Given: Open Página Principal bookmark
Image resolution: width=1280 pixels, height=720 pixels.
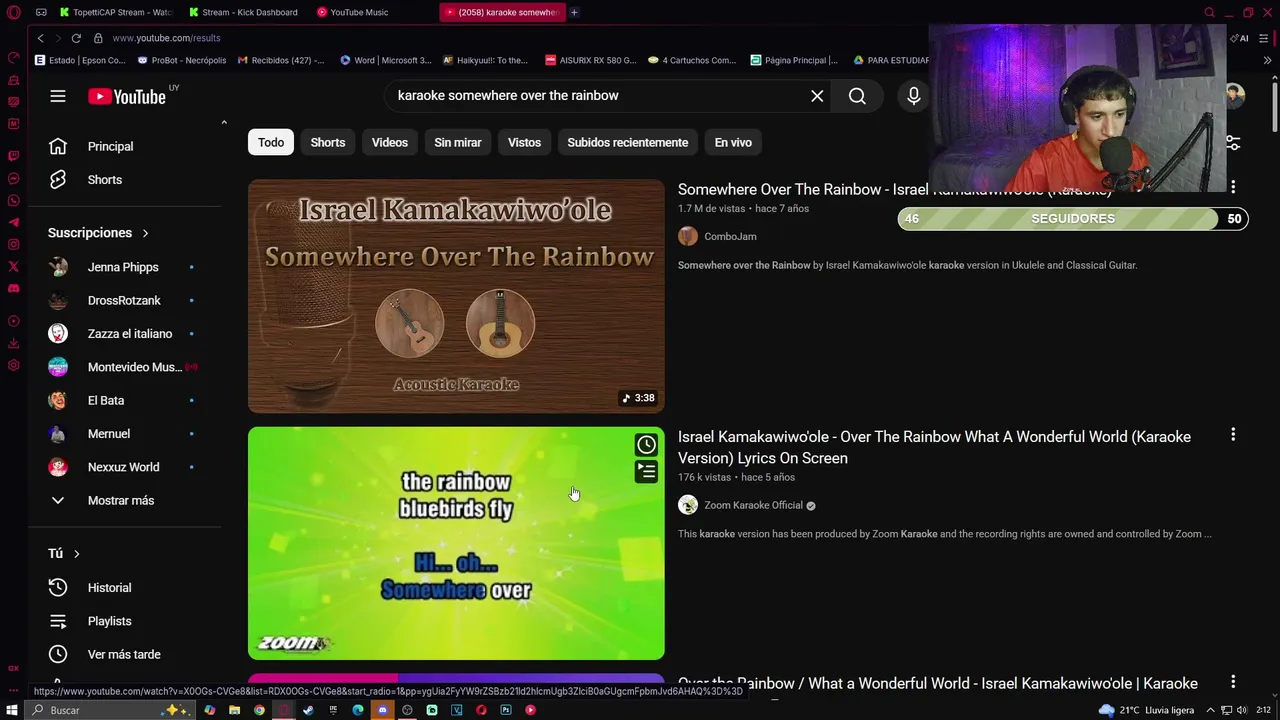Looking at the screenshot, I should click(x=794, y=60).
